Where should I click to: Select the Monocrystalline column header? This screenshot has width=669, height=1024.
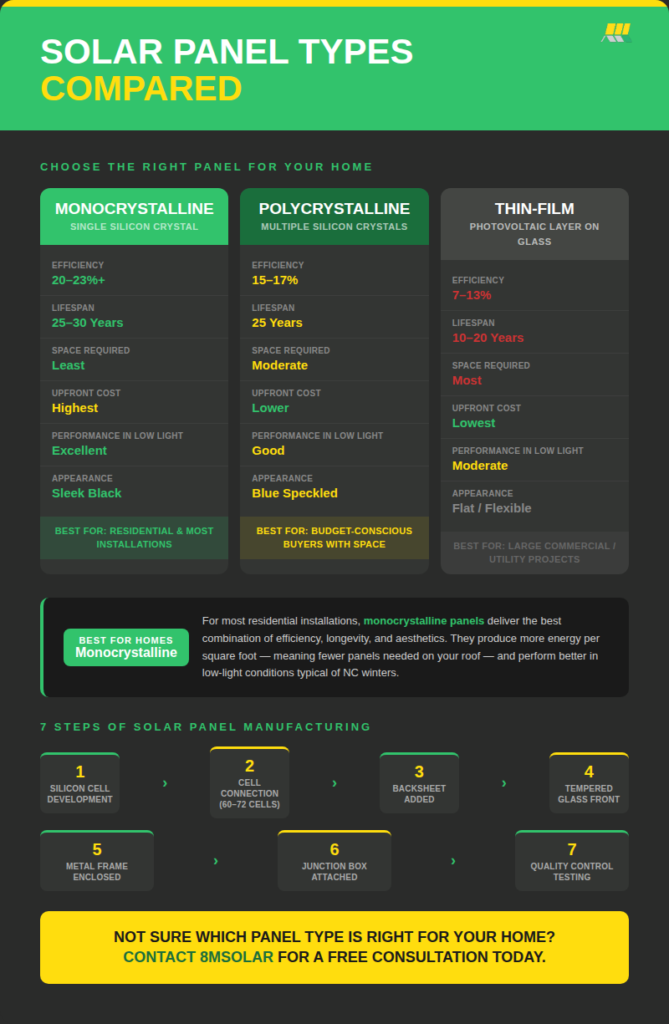134,216
